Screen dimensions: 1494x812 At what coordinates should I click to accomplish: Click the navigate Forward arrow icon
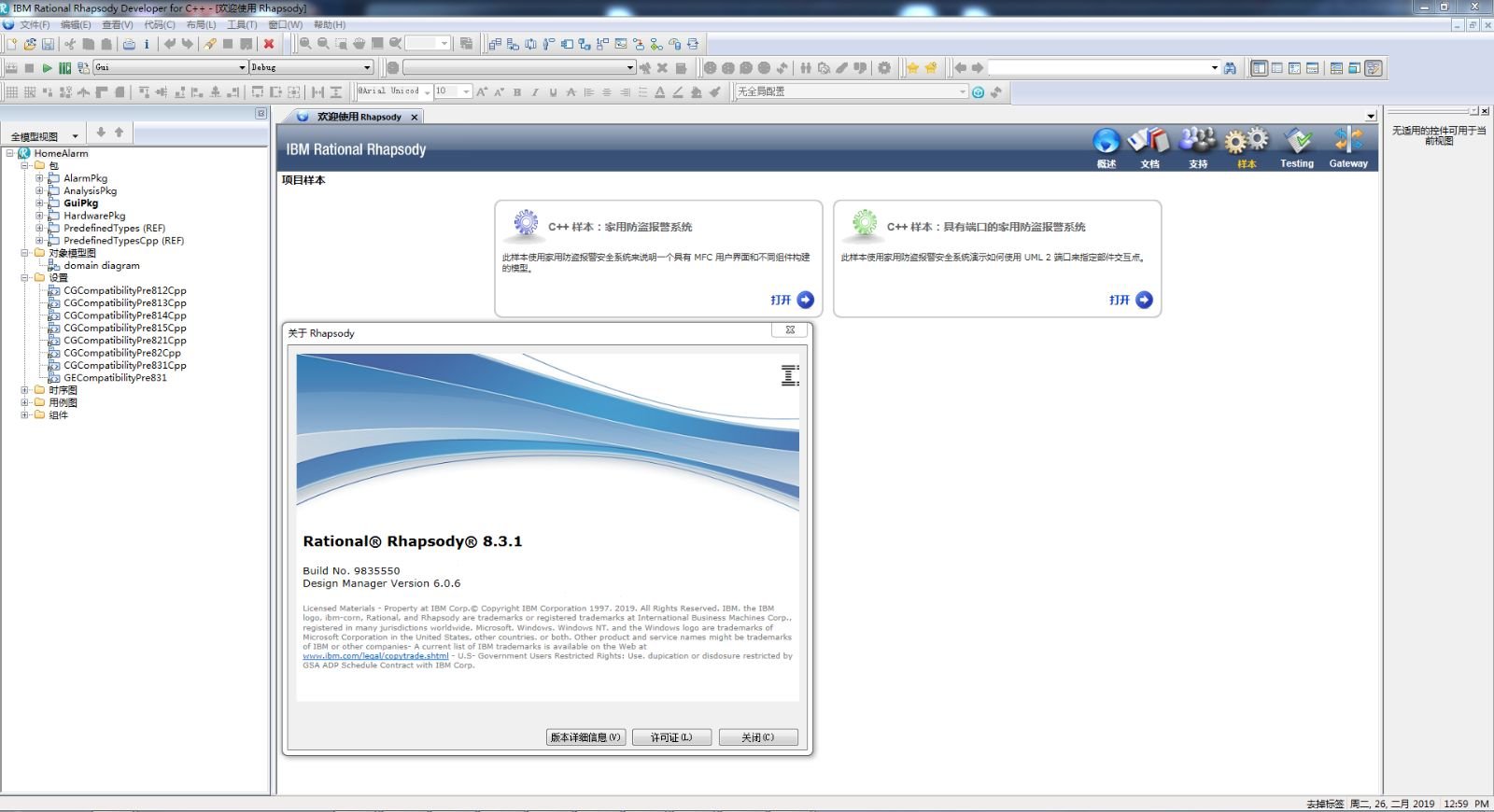(978, 68)
